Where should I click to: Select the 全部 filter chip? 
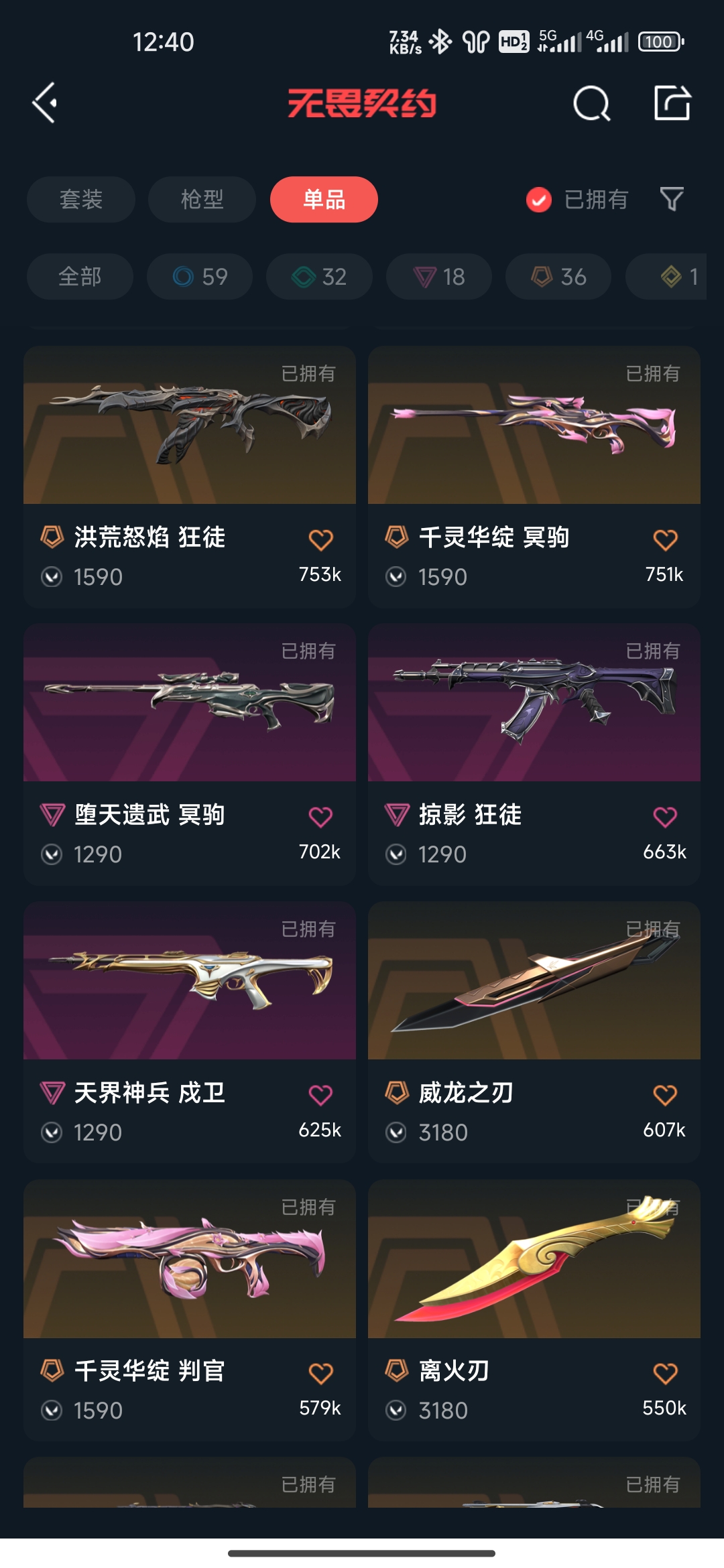pos(80,276)
